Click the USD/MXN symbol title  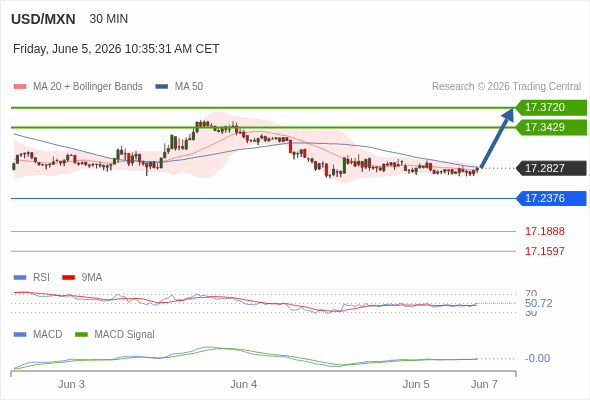43,19
